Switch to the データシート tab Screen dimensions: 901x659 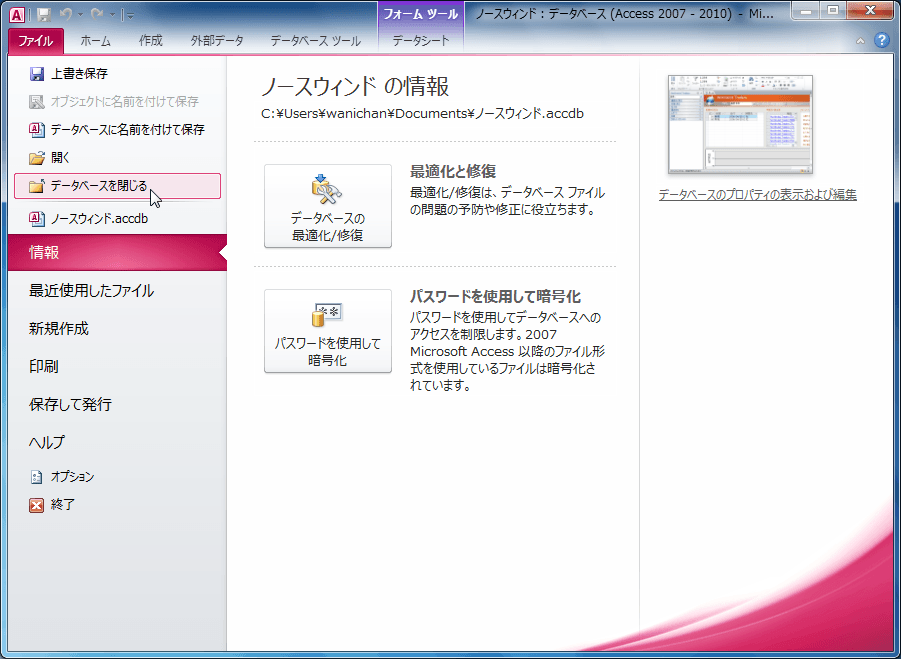[421, 41]
